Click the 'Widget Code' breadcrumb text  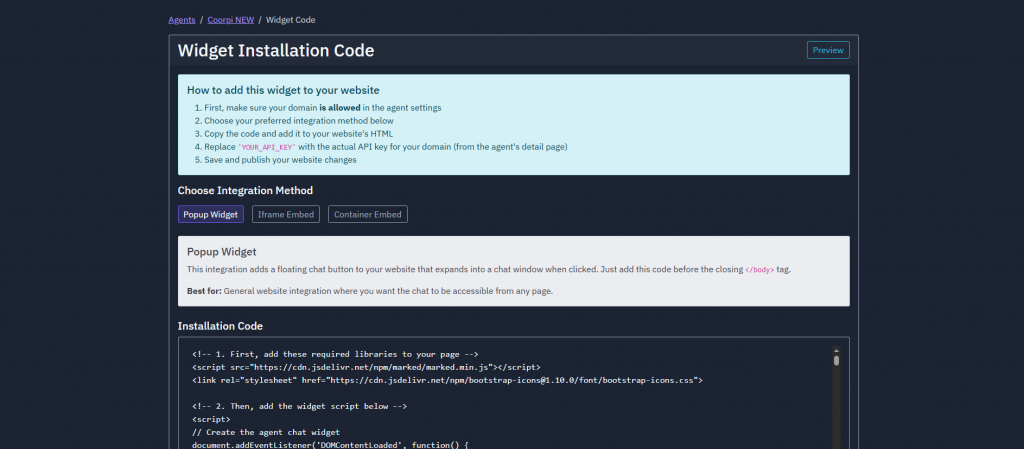coord(291,20)
